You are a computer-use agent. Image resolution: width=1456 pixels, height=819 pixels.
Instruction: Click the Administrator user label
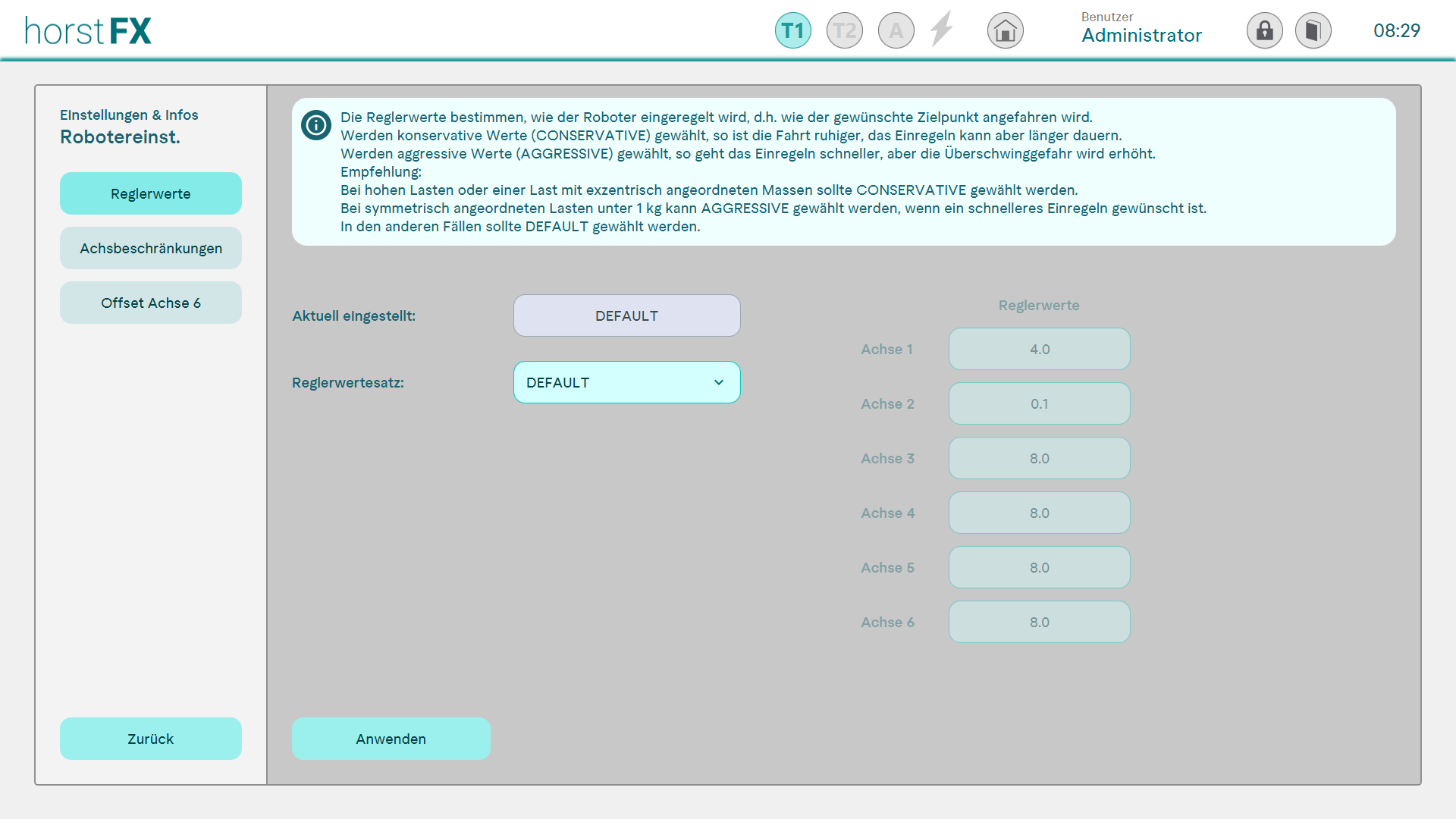(1141, 35)
